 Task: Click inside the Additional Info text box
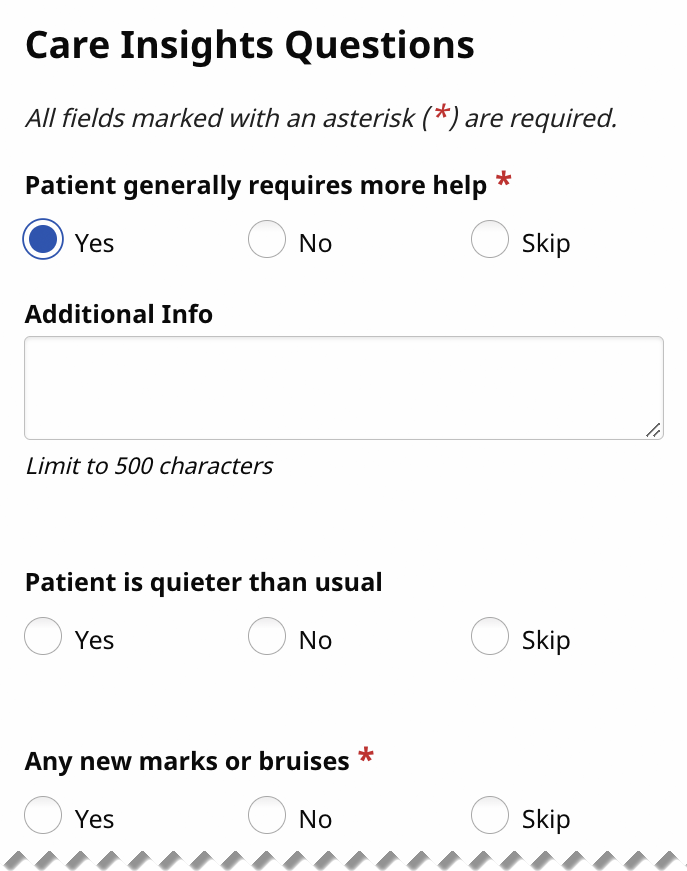pyautogui.click(x=343, y=387)
